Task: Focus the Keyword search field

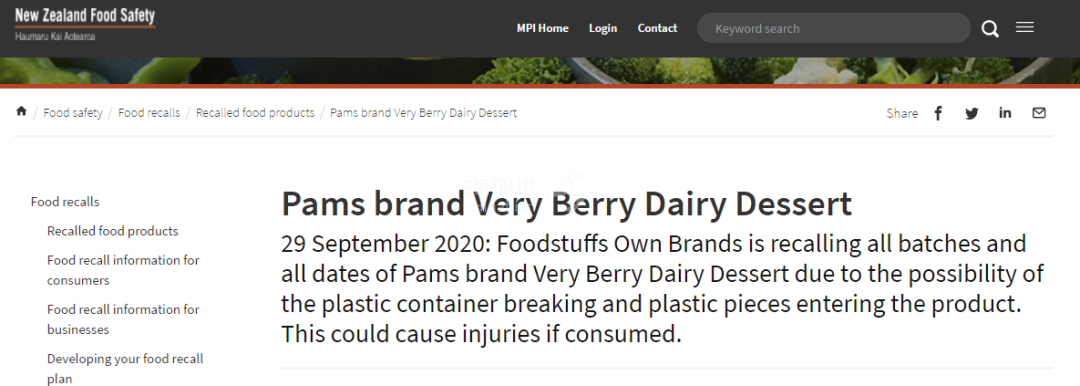Action: (833, 28)
